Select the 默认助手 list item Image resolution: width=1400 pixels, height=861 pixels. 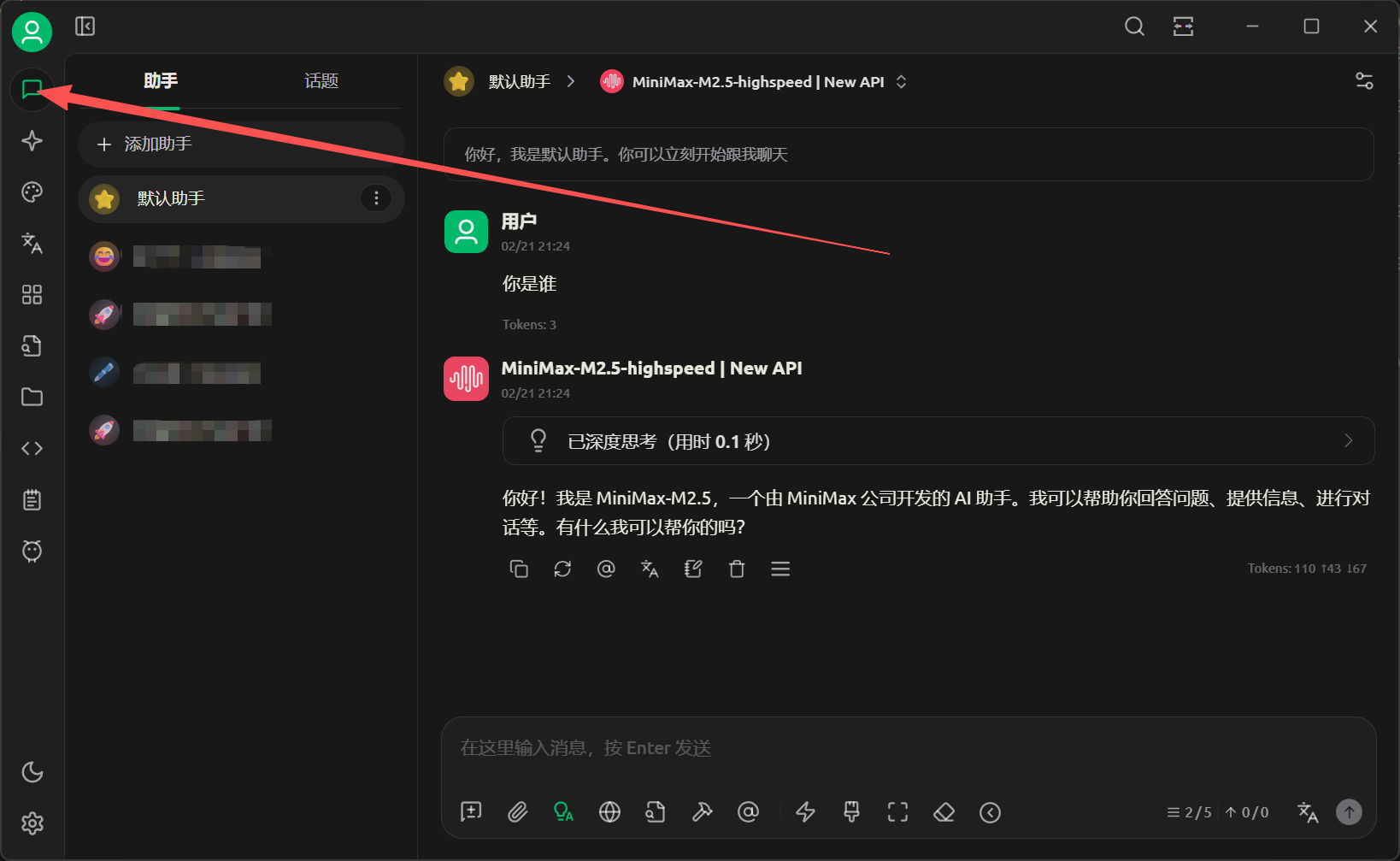241,198
